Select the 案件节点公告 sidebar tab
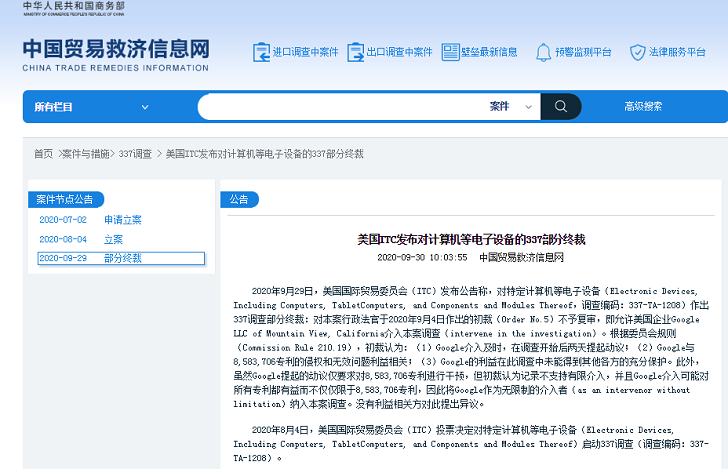This screenshot has width=728, height=469. click(65, 200)
